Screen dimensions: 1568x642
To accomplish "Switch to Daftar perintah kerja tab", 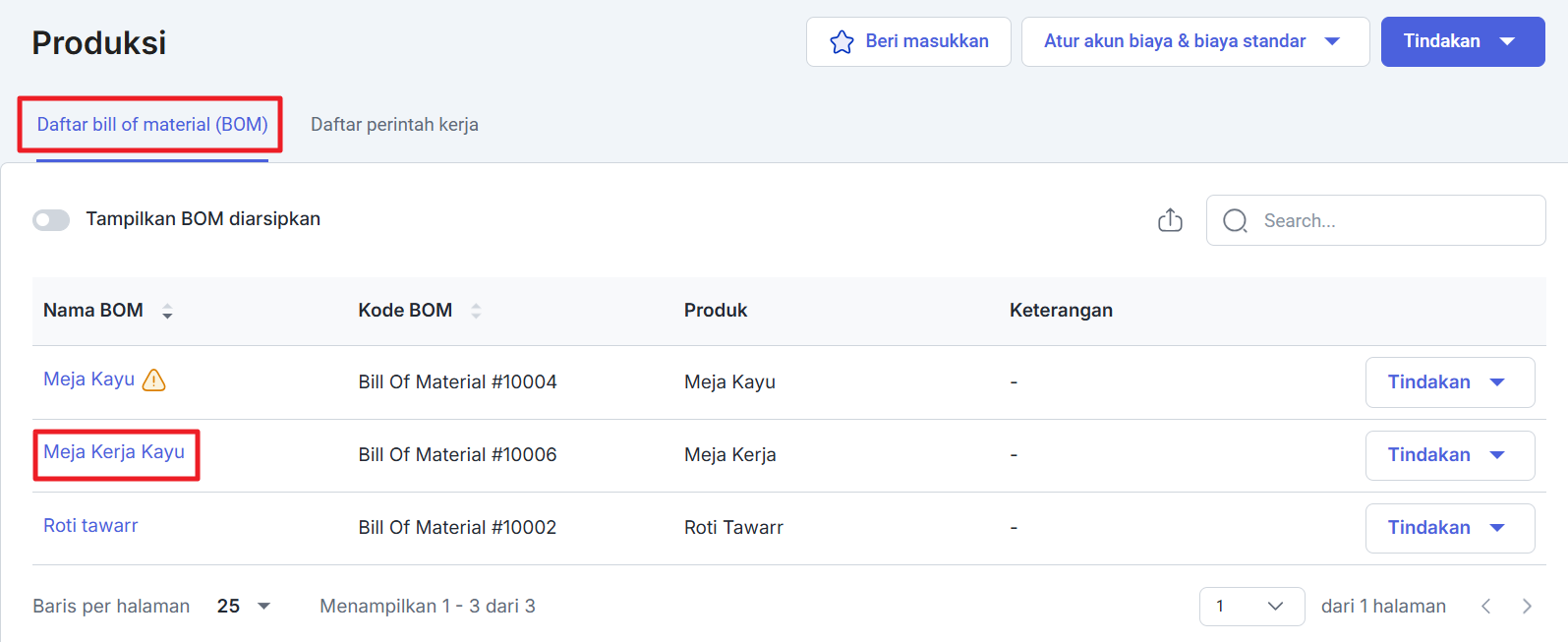I will tap(394, 125).
